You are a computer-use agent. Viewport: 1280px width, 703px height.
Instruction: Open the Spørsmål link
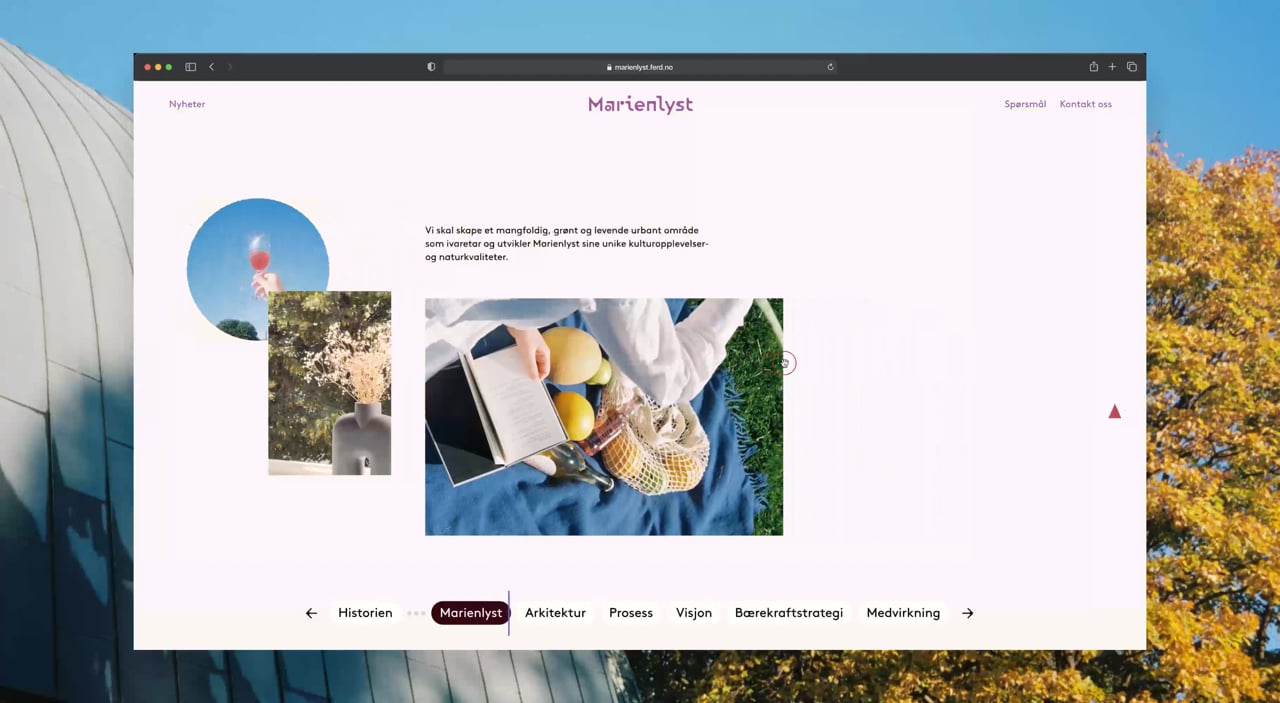[1025, 104]
